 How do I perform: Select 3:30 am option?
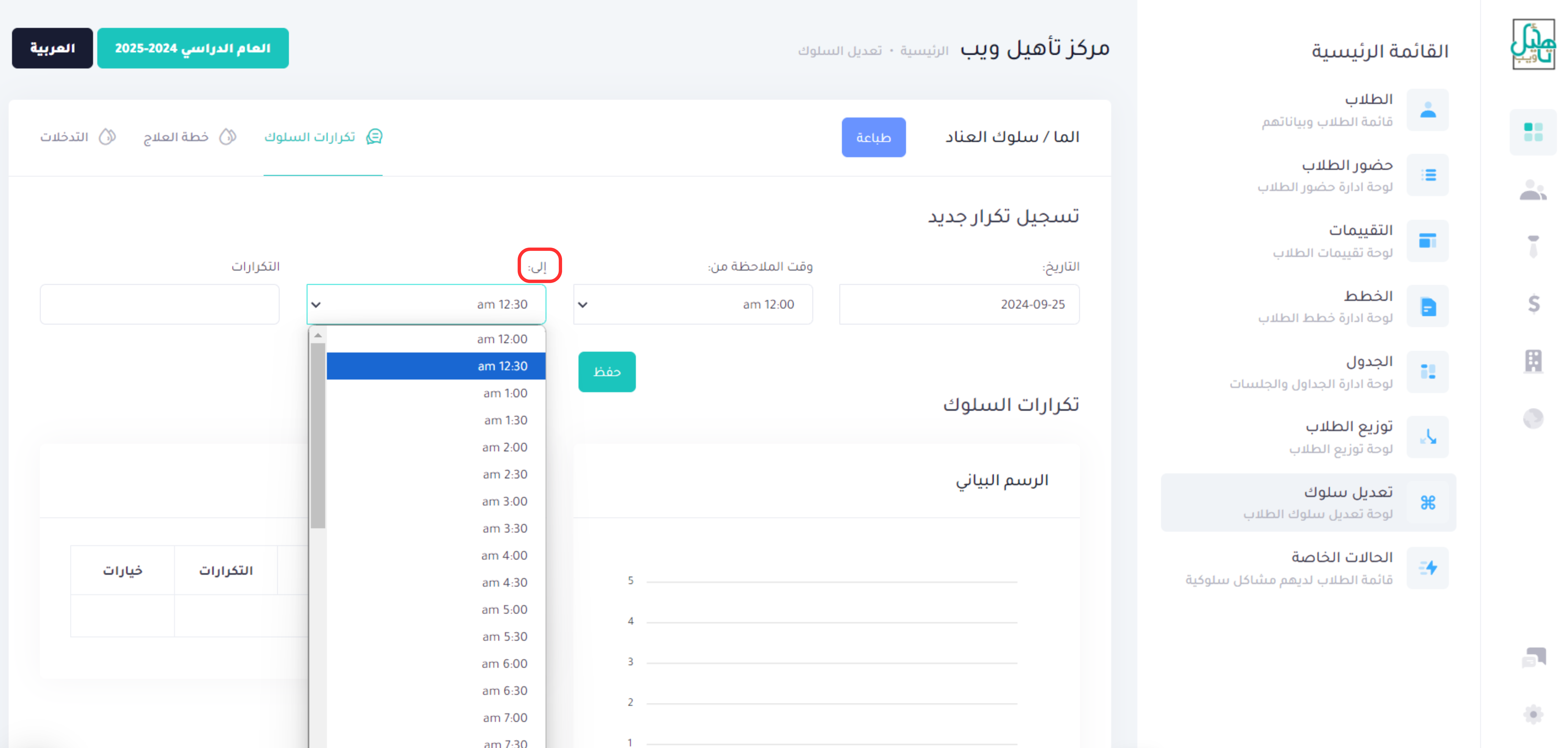pyautogui.click(x=436, y=528)
